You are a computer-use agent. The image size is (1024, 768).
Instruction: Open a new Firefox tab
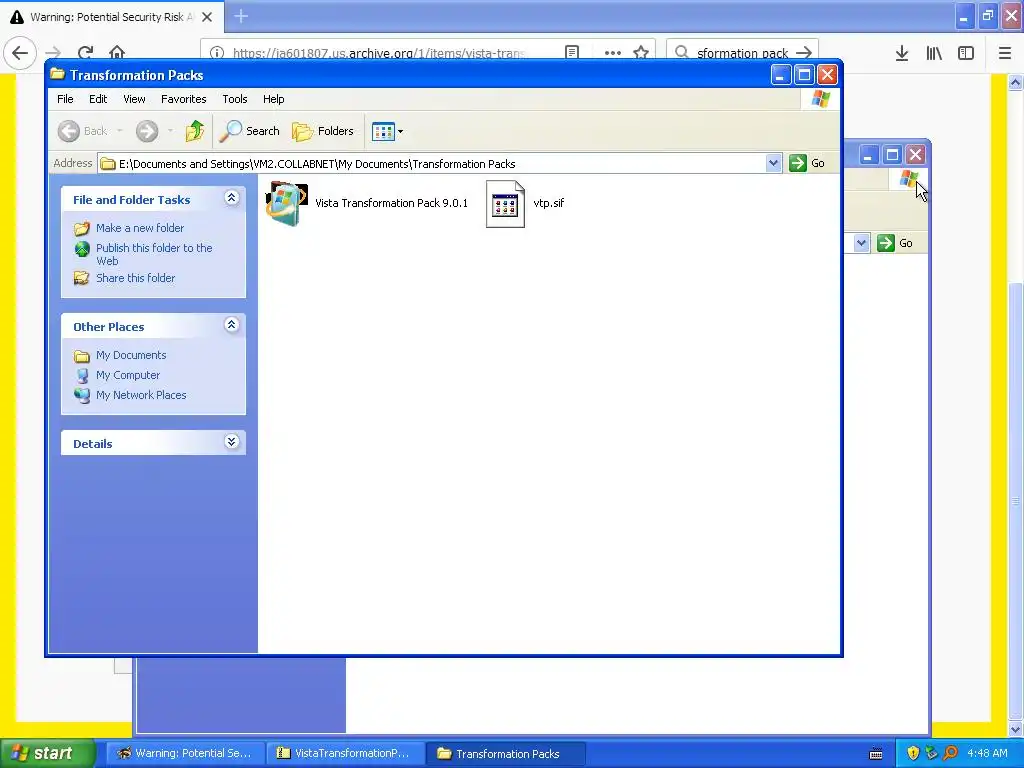pyautogui.click(x=241, y=16)
